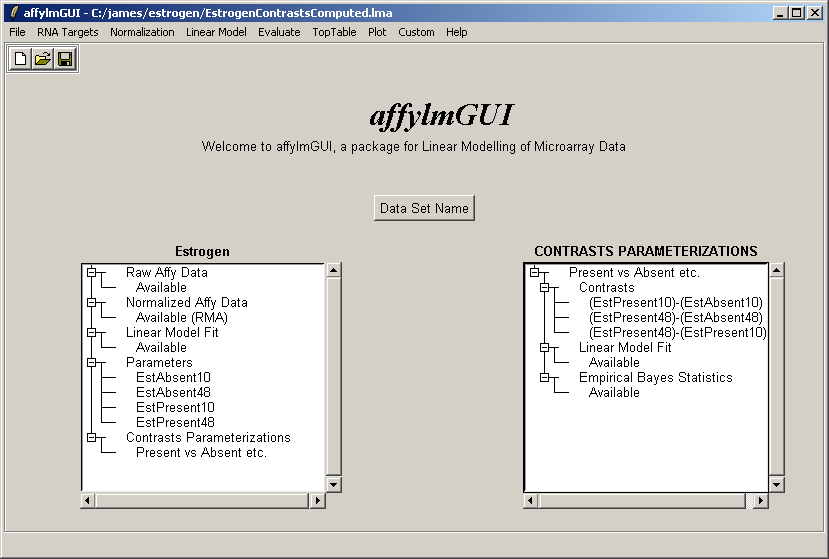Collapse the Contrasts node in right tree
This screenshot has width=829, height=559.
click(x=545, y=287)
